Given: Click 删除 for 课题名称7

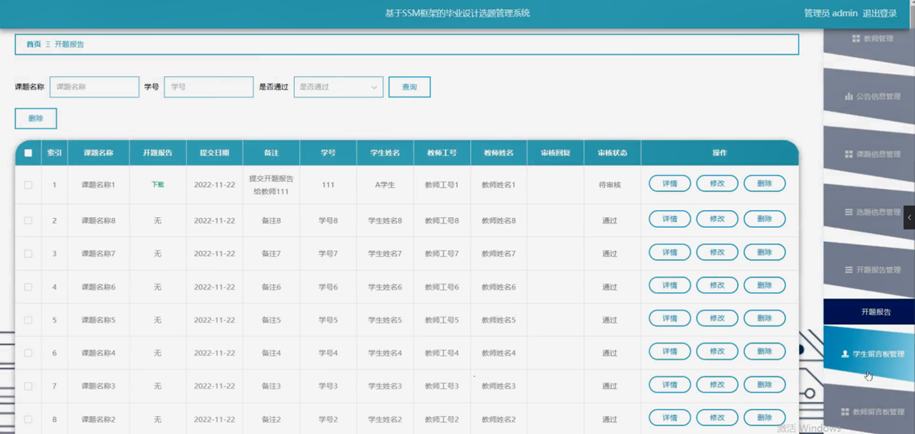Looking at the screenshot, I should [764, 253].
